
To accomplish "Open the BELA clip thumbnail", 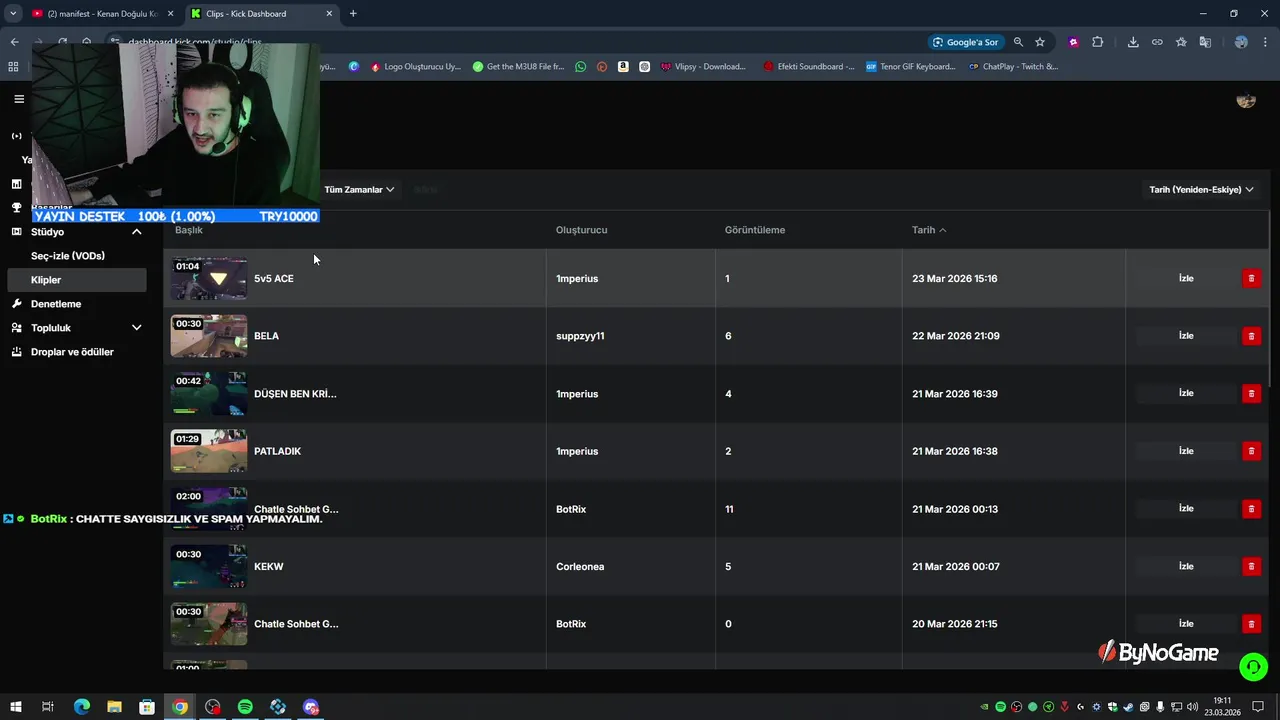I will click(x=209, y=336).
